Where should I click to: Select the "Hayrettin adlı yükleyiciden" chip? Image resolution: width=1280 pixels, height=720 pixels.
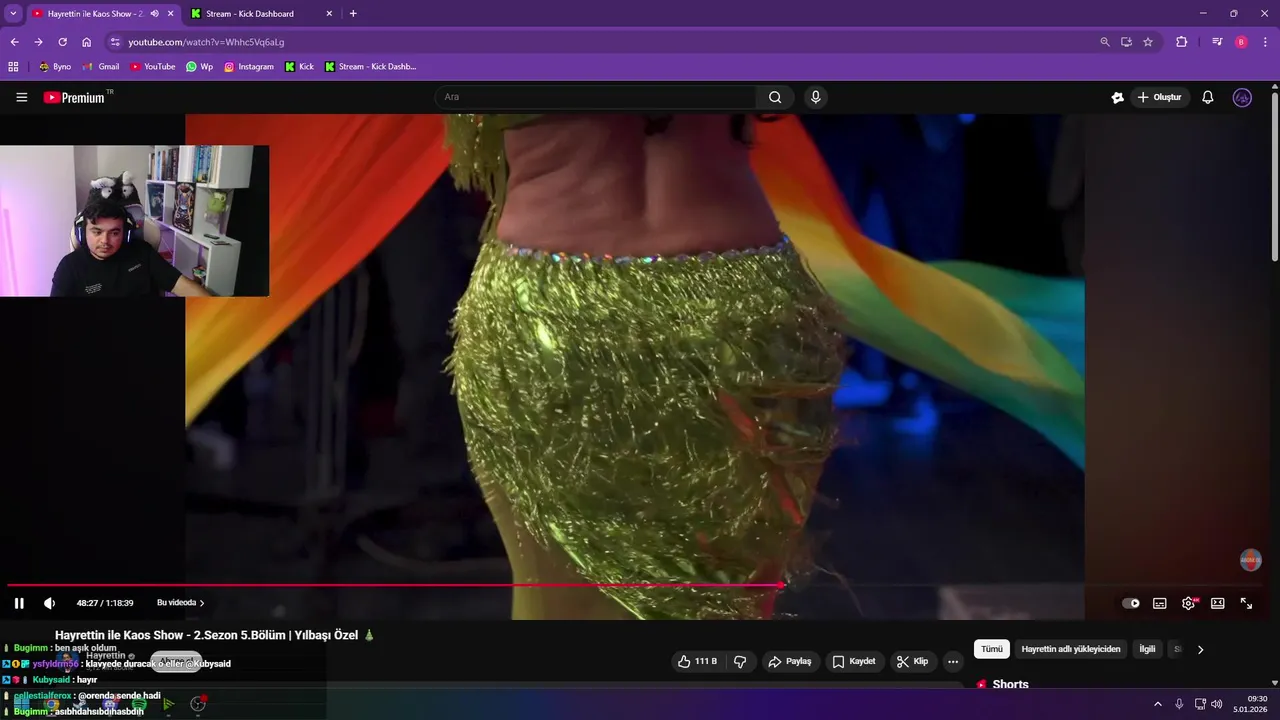pyautogui.click(x=1071, y=649)
